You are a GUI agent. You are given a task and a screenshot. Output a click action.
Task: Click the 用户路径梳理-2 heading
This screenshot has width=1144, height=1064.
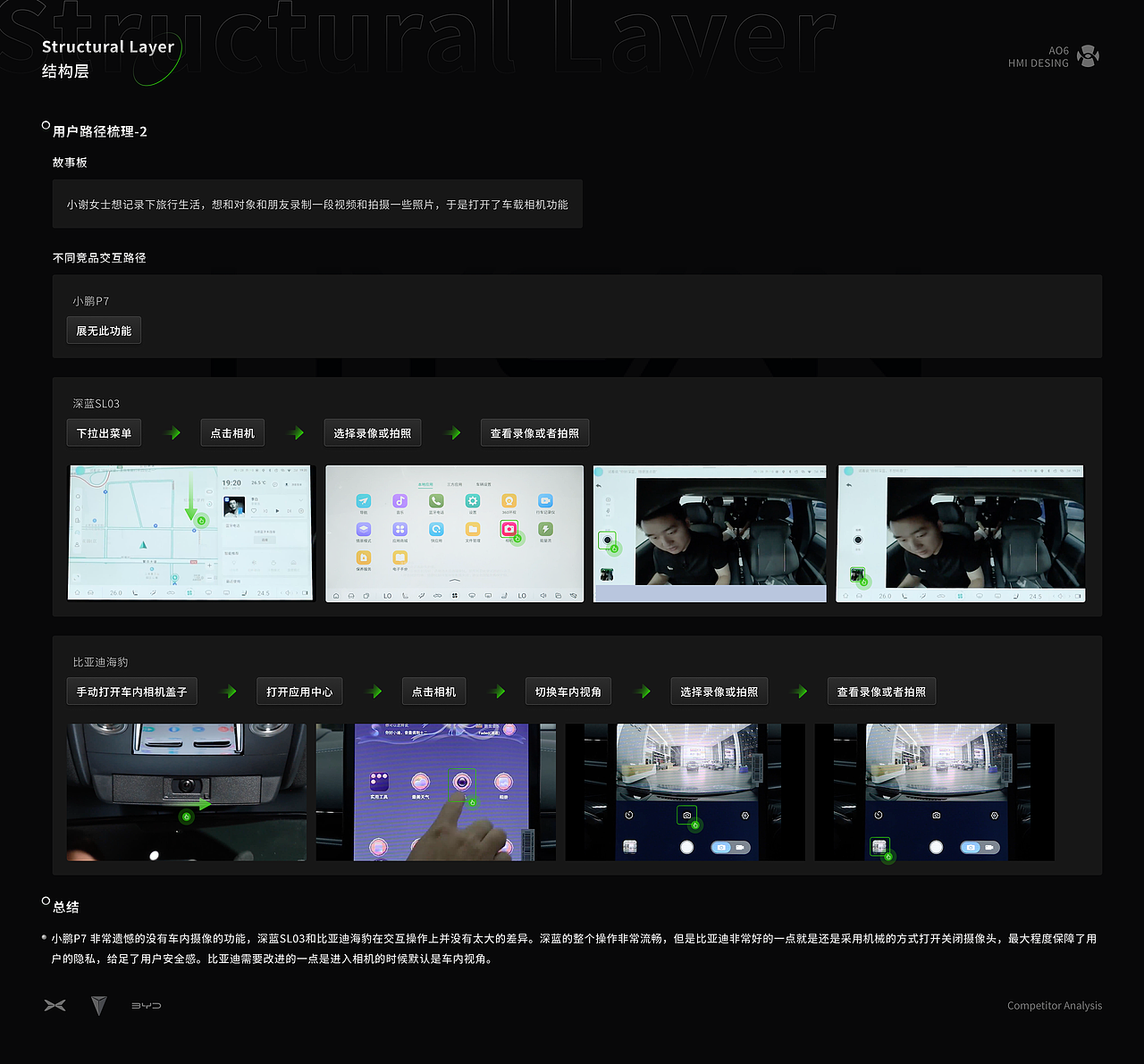click(100, 131)
